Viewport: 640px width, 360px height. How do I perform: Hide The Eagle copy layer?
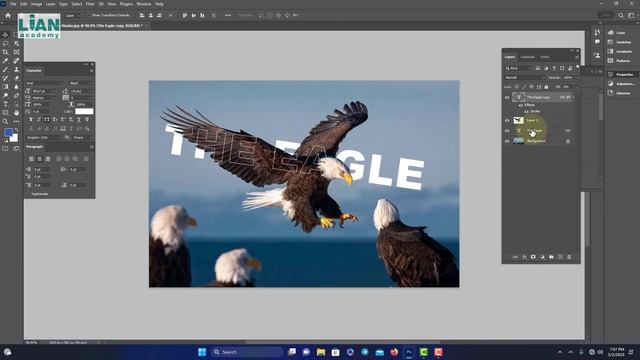coord(507,98)
